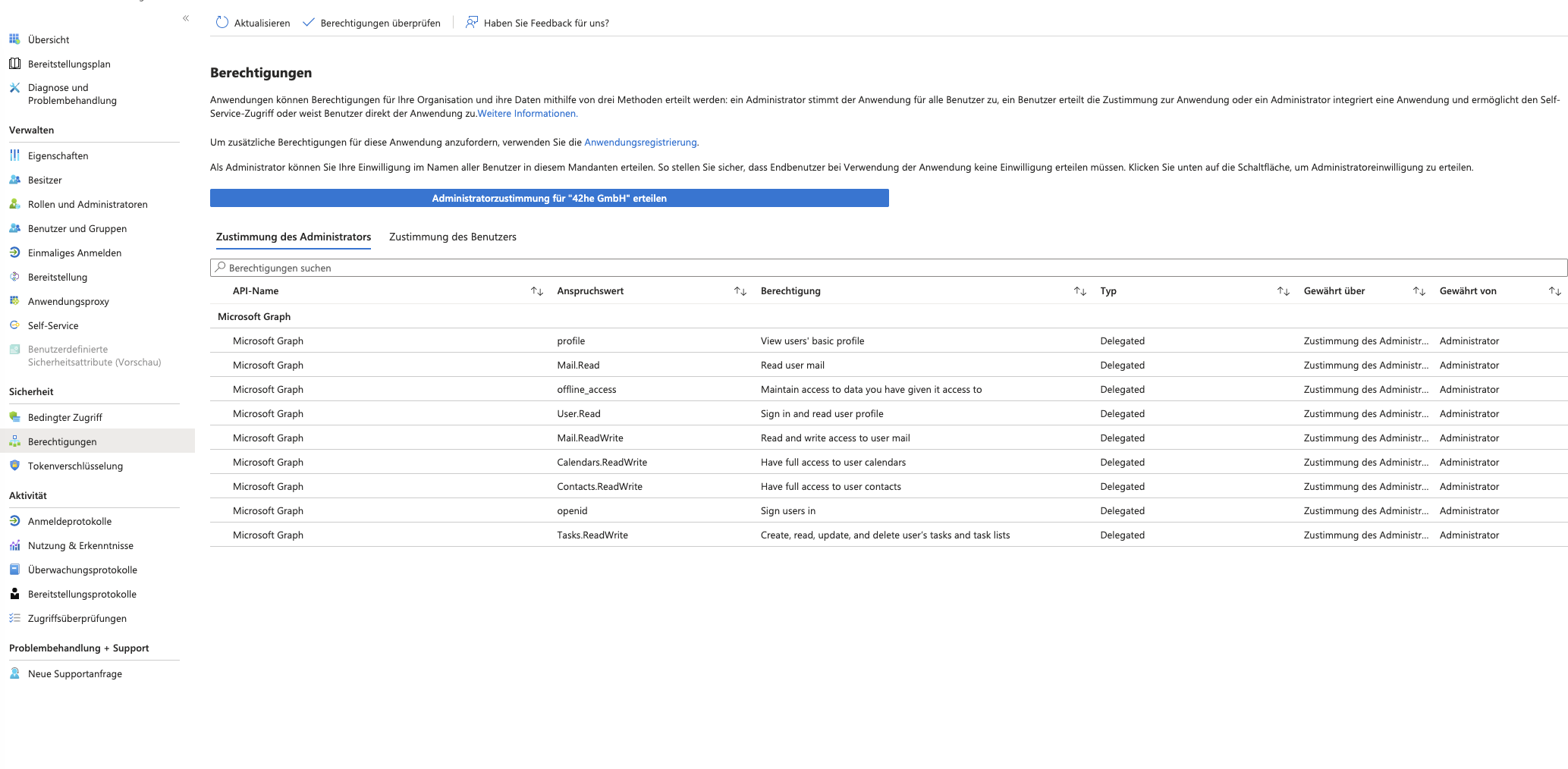Viewport: 1568px width, 769px height.
Task: Click the Diagnose und Problembehandlung wrench icon
Action: pyautogui.click(x=14, y=87)
